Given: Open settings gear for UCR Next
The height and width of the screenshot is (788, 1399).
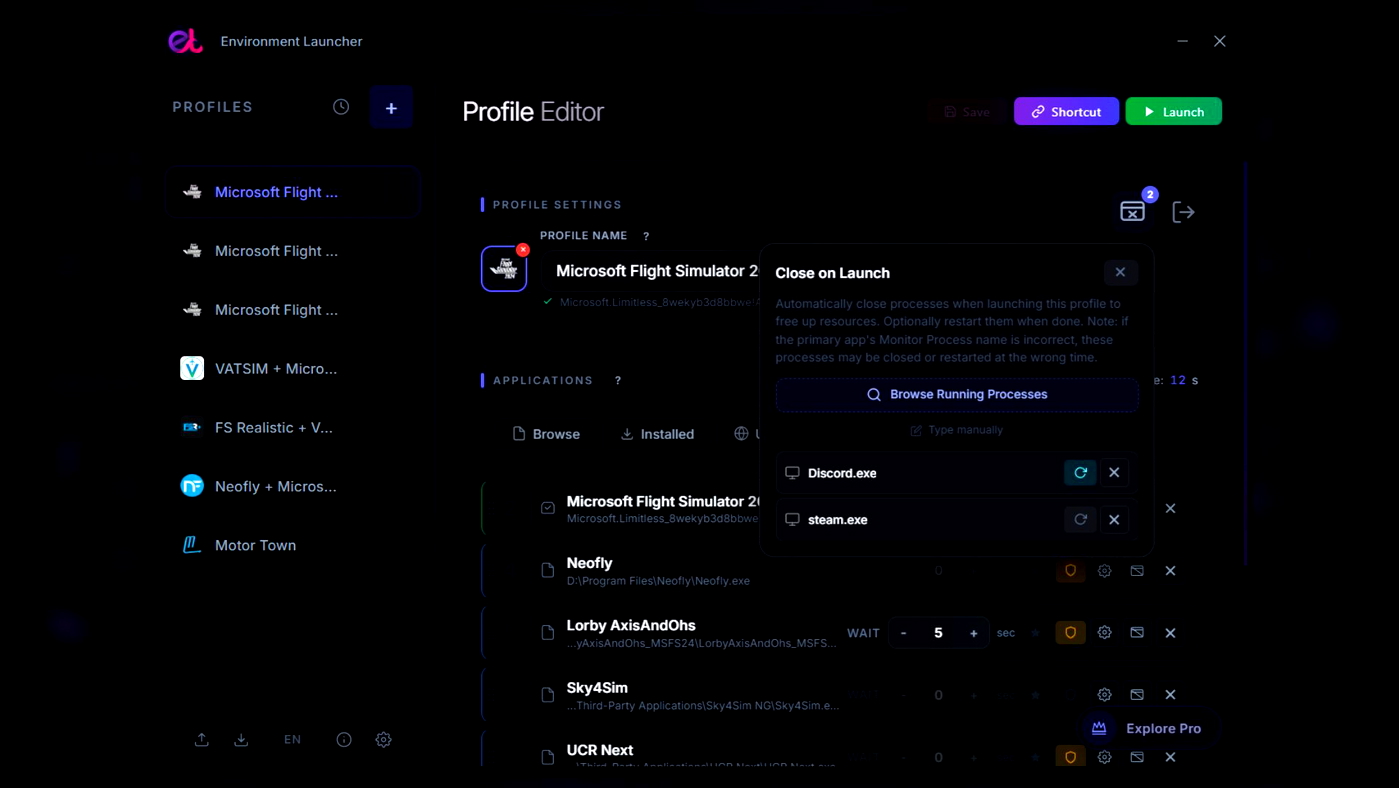Looking at the screenshot, I should pyautogui.click(x=1104, y=757).
